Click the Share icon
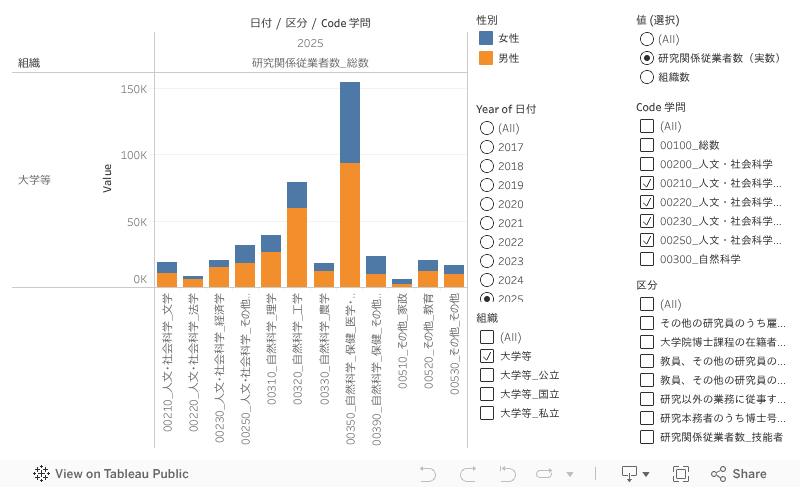The width and height of the screenshot is (800, 487). [719, 474]
